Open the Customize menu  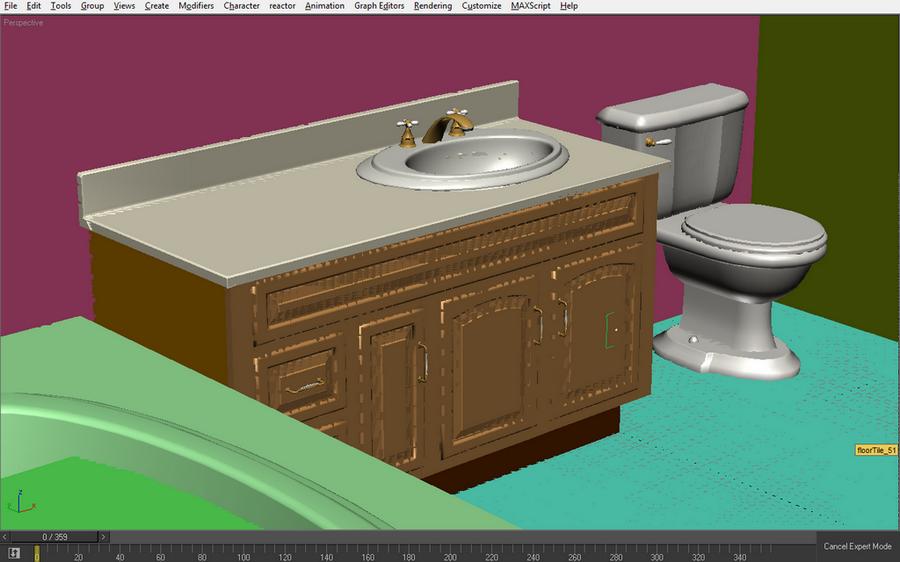pyautogui.click(x=481, y=6)
